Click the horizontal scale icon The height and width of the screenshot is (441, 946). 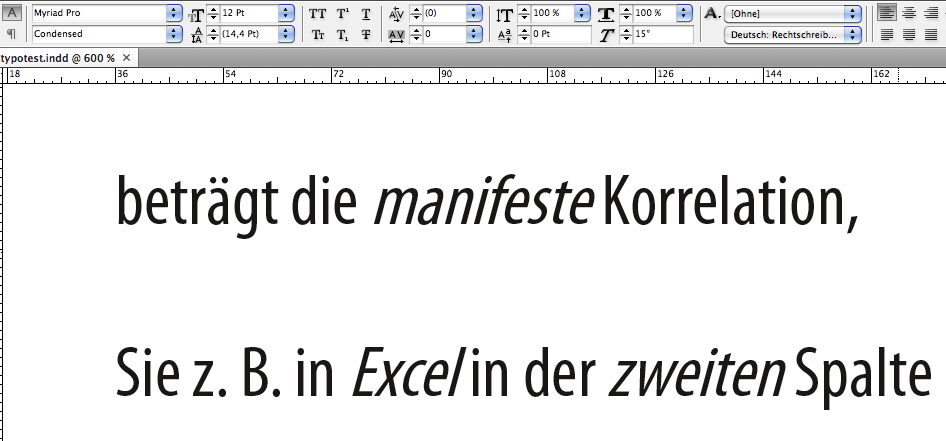coord(606,14)
